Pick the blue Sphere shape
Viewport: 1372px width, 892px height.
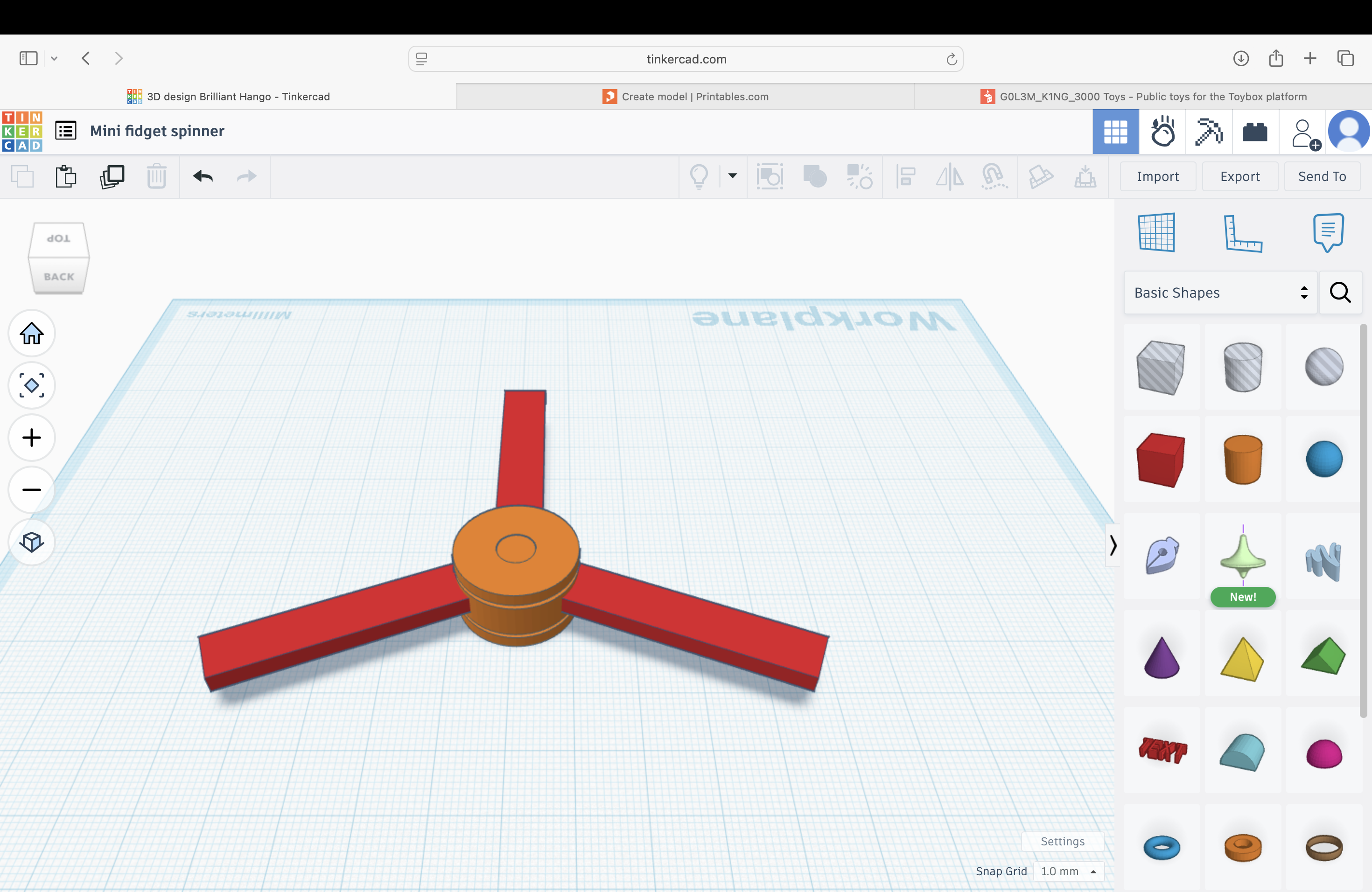[1324, 459]
